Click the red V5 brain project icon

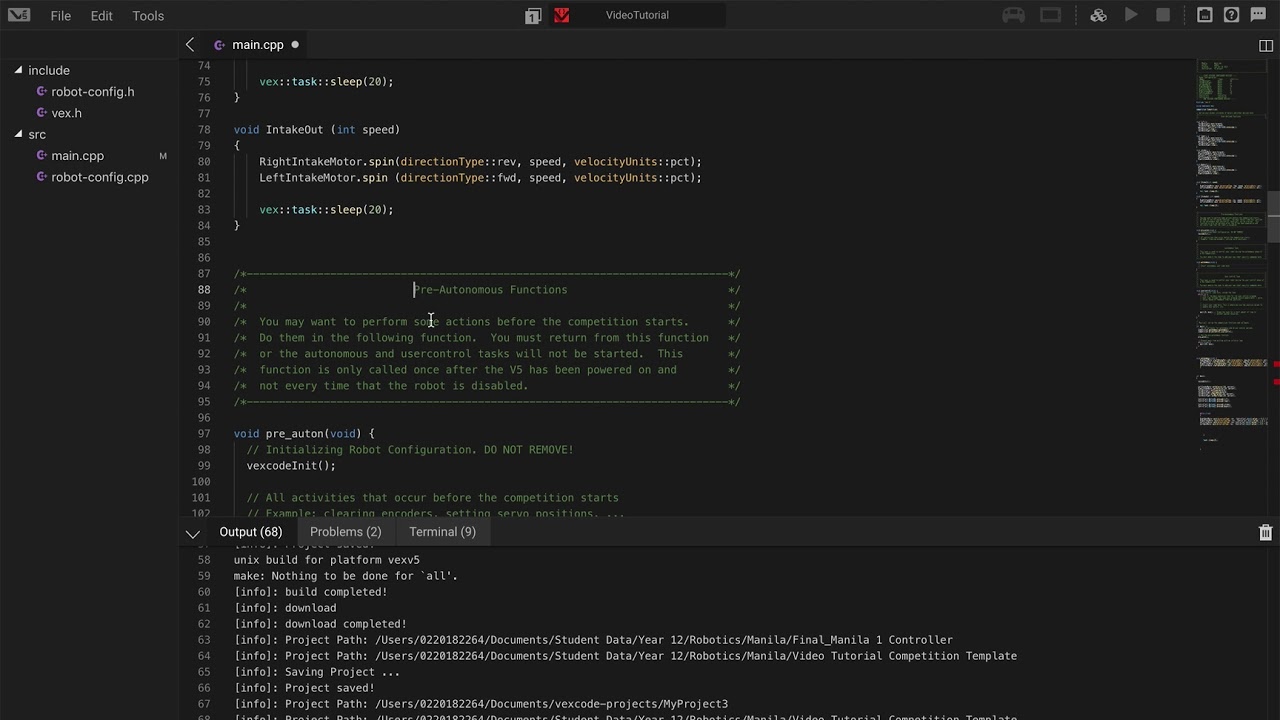pos(561,15)
